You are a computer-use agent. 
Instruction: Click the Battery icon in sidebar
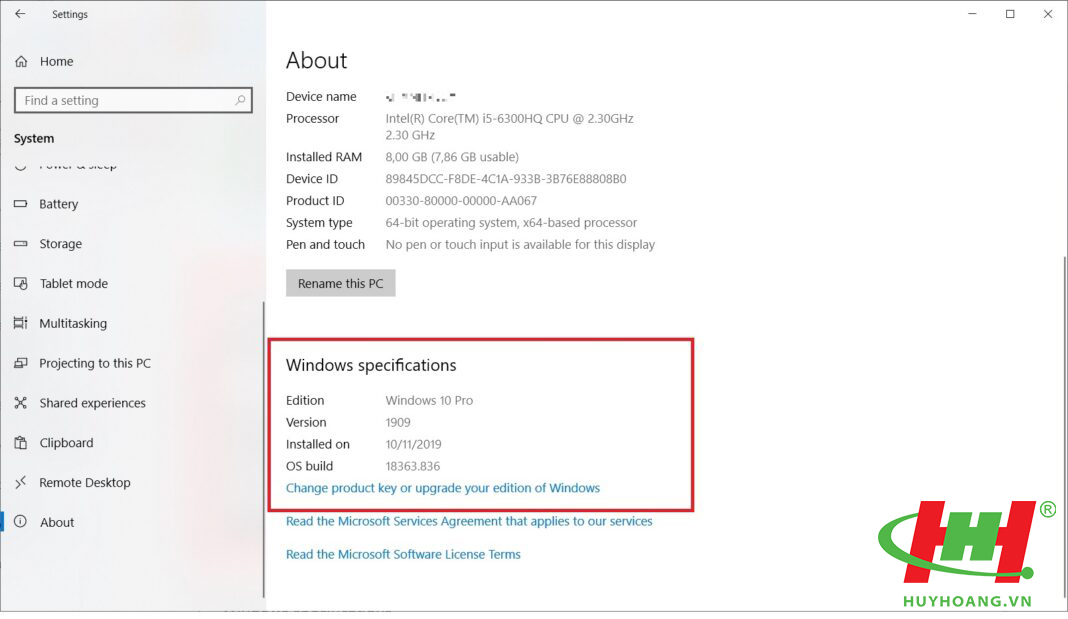click(20, 204)
